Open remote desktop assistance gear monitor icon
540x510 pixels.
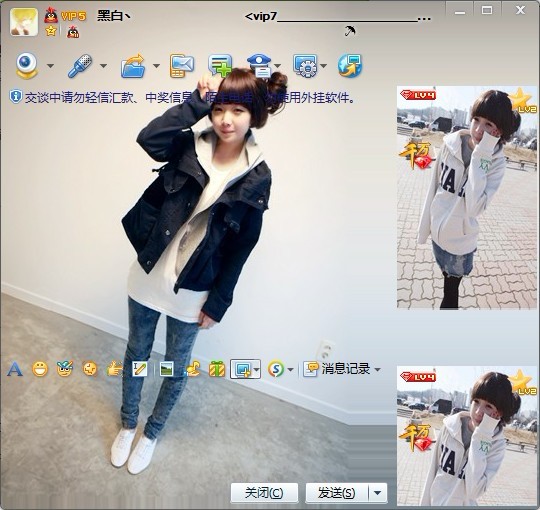(305, 65)
